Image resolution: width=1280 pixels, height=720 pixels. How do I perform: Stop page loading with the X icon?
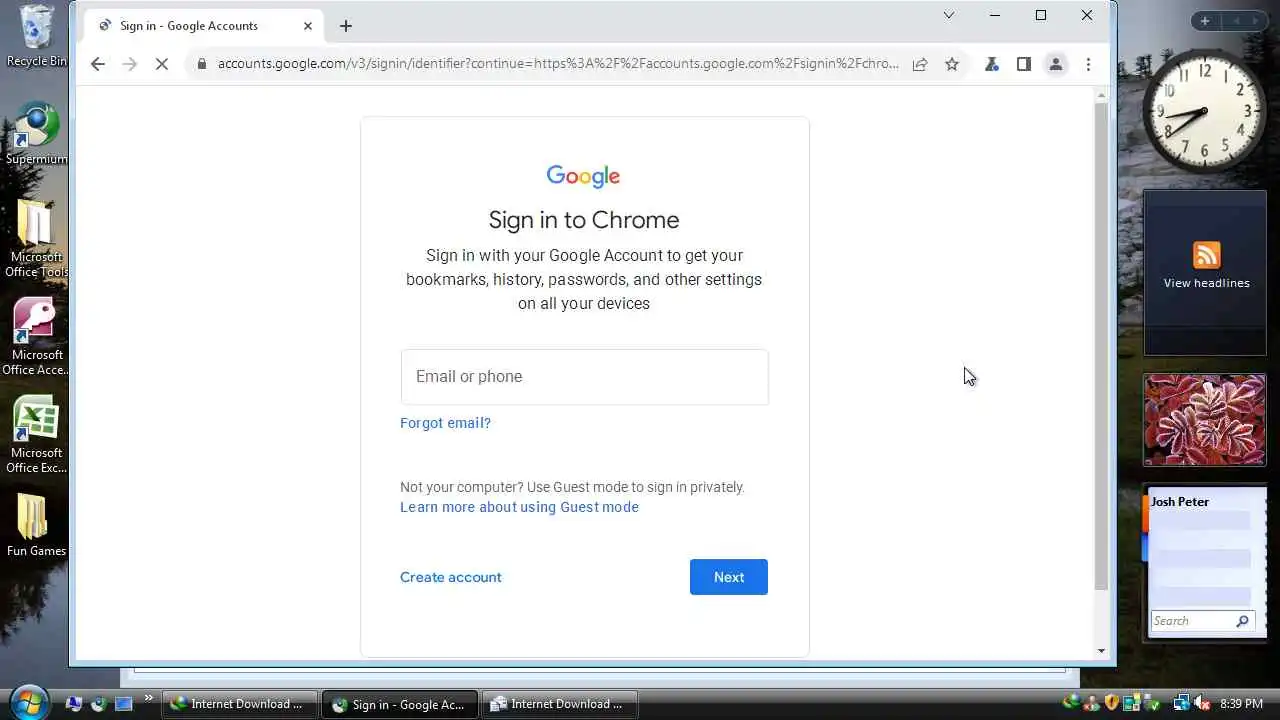(x=162, y=64)
